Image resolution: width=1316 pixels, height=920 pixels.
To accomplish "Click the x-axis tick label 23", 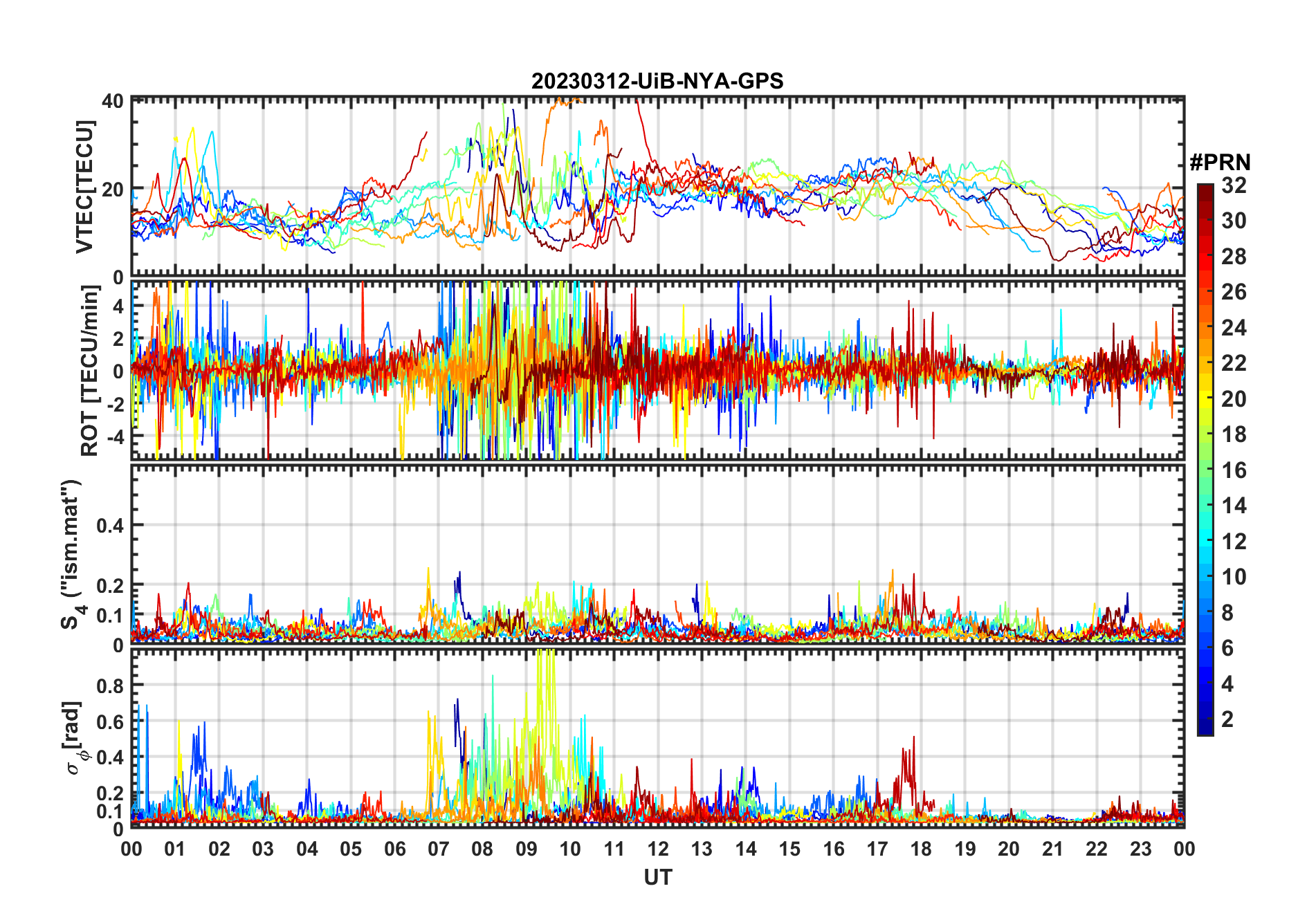I will 1140,849.
